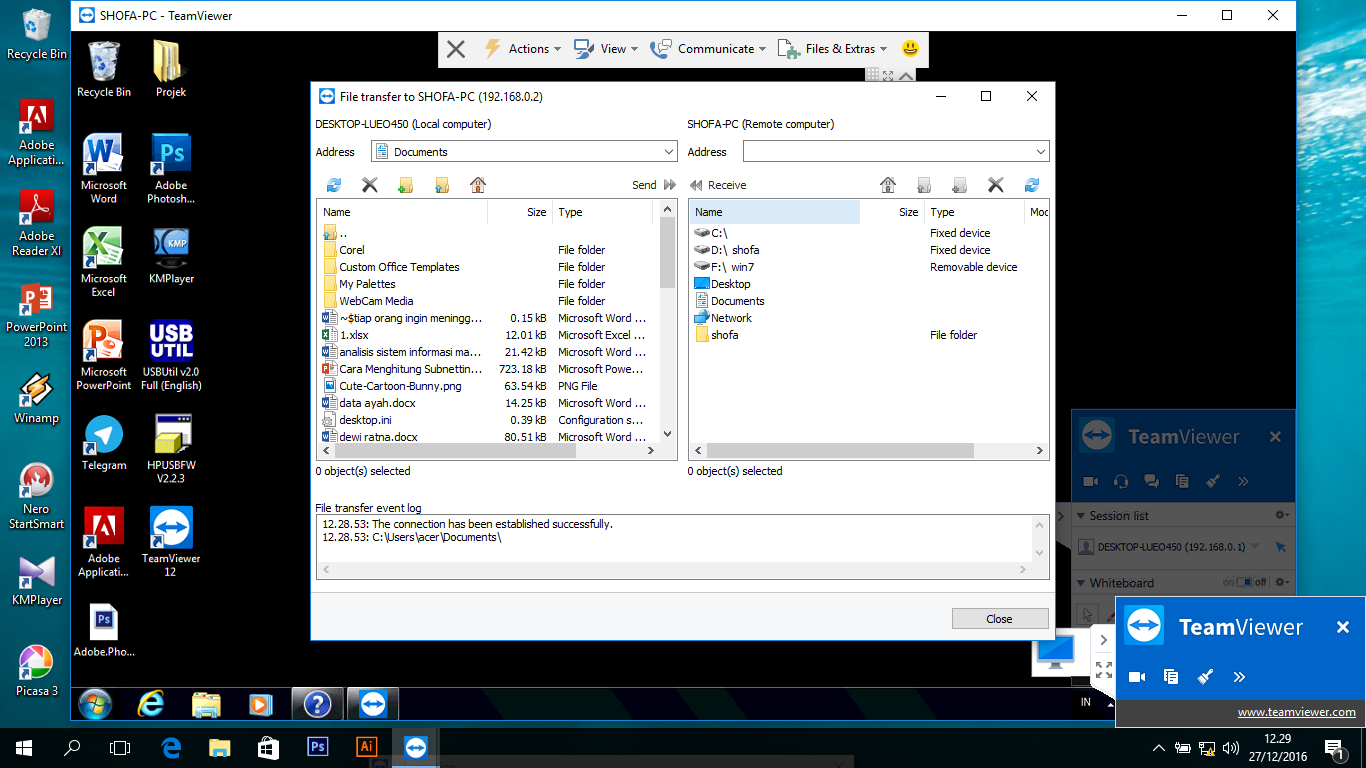
Task: Open voice over IP headset icon
Action: click(x=1121, y=481)
